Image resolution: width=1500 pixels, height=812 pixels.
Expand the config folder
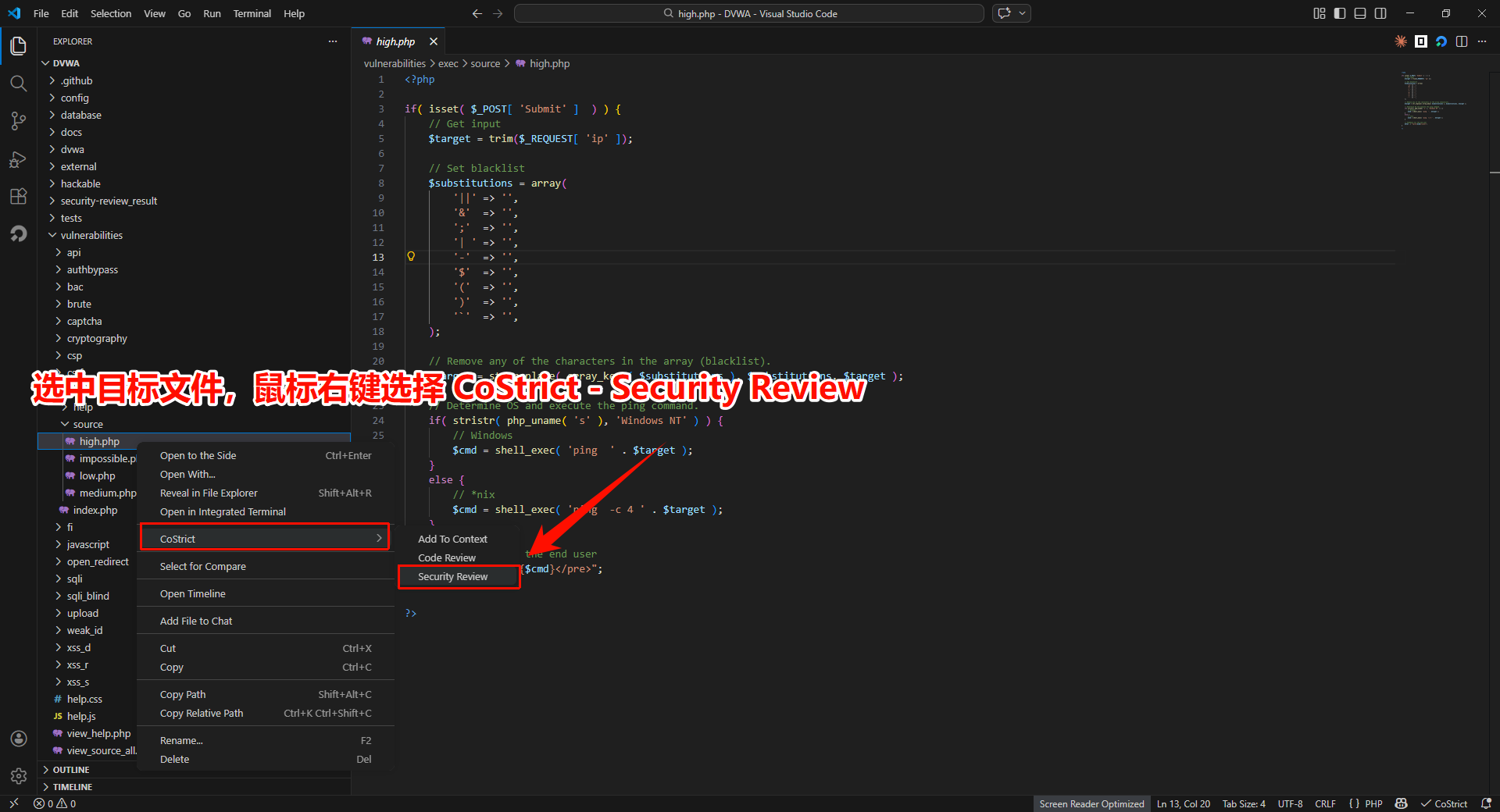[x=74, y=98]
